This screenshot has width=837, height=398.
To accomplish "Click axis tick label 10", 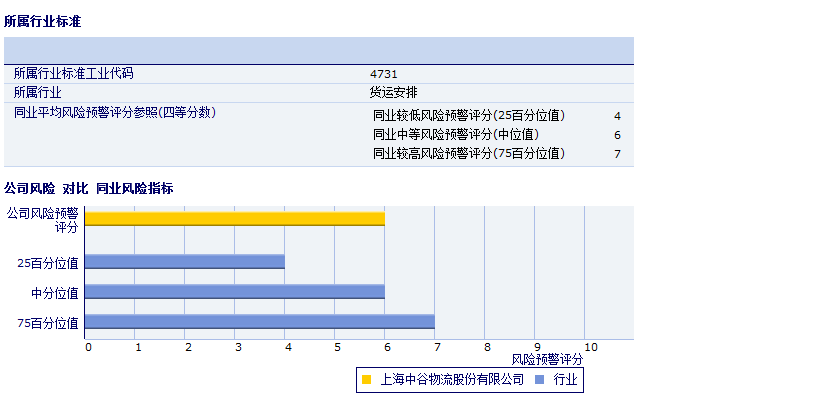I will 590,347.
